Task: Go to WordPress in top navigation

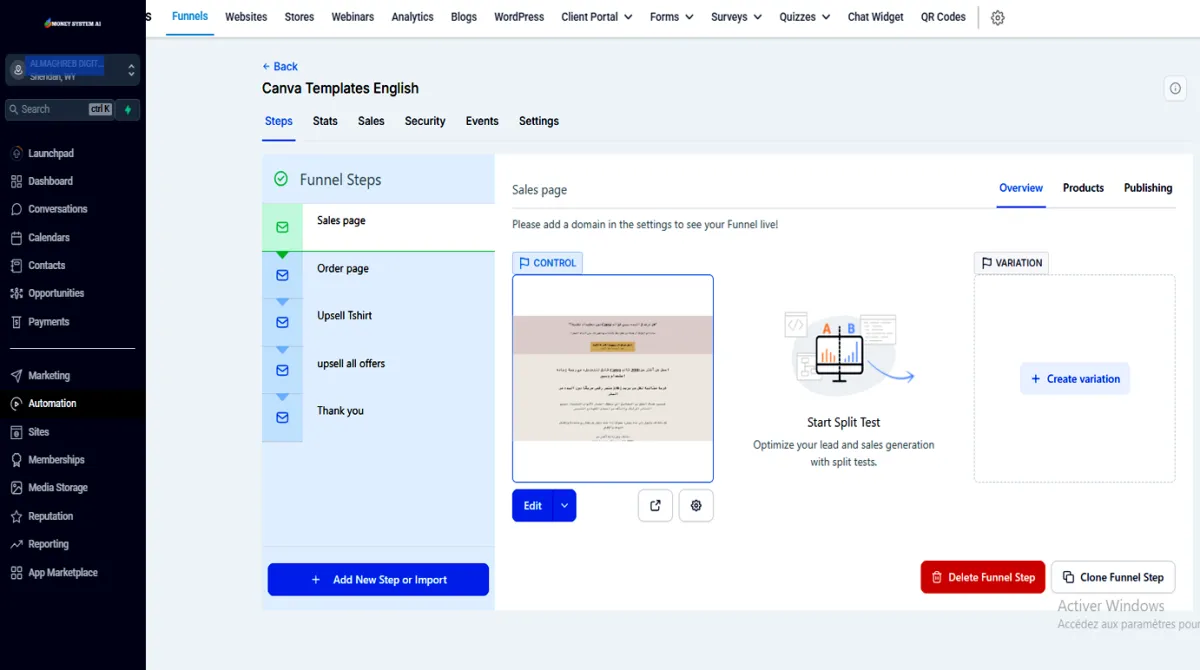Action: click(519, 17)
